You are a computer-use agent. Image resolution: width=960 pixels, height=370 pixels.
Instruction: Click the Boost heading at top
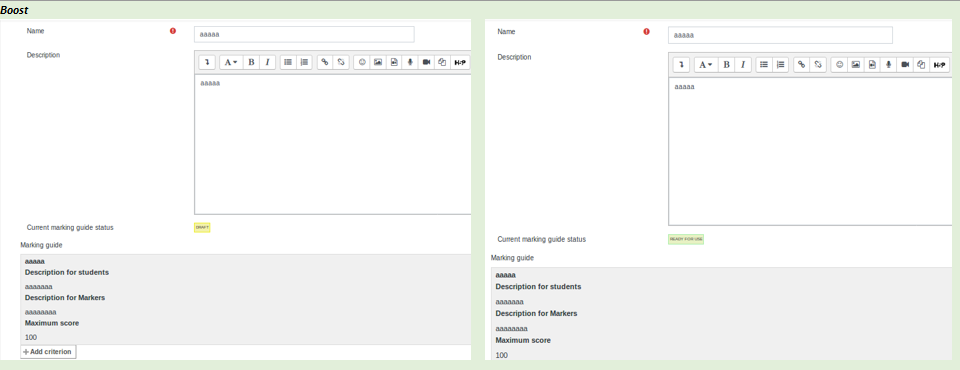pyautogui.click(x=14, y=10)
